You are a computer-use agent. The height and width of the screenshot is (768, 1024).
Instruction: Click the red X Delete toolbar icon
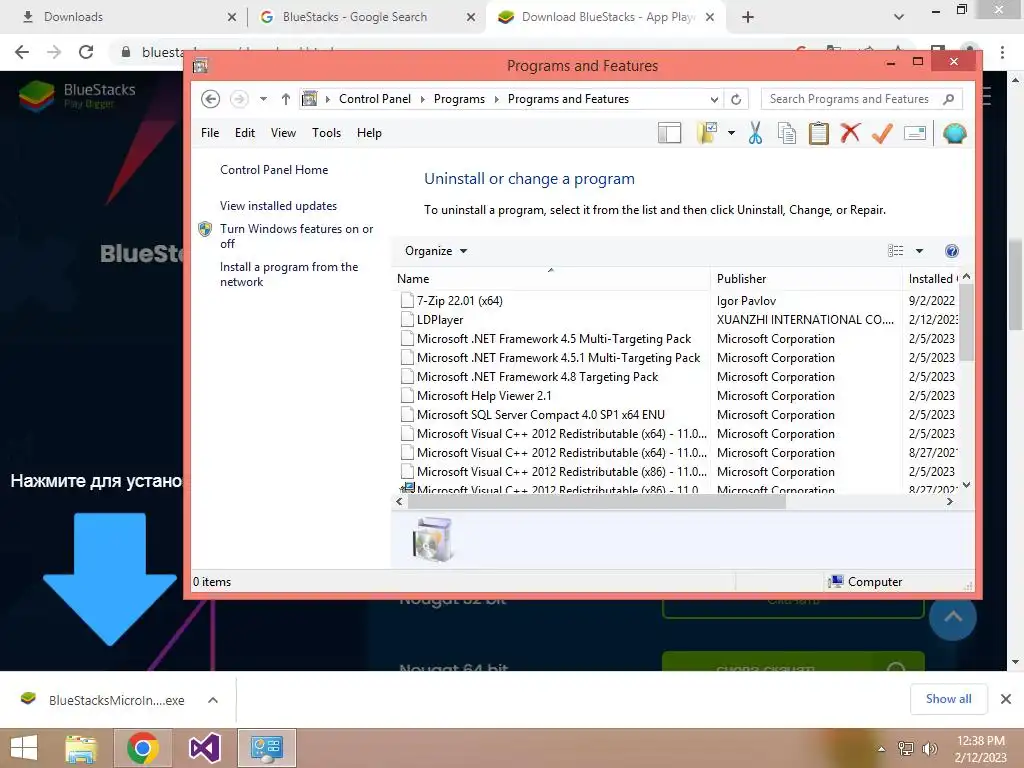coord(850,133)
